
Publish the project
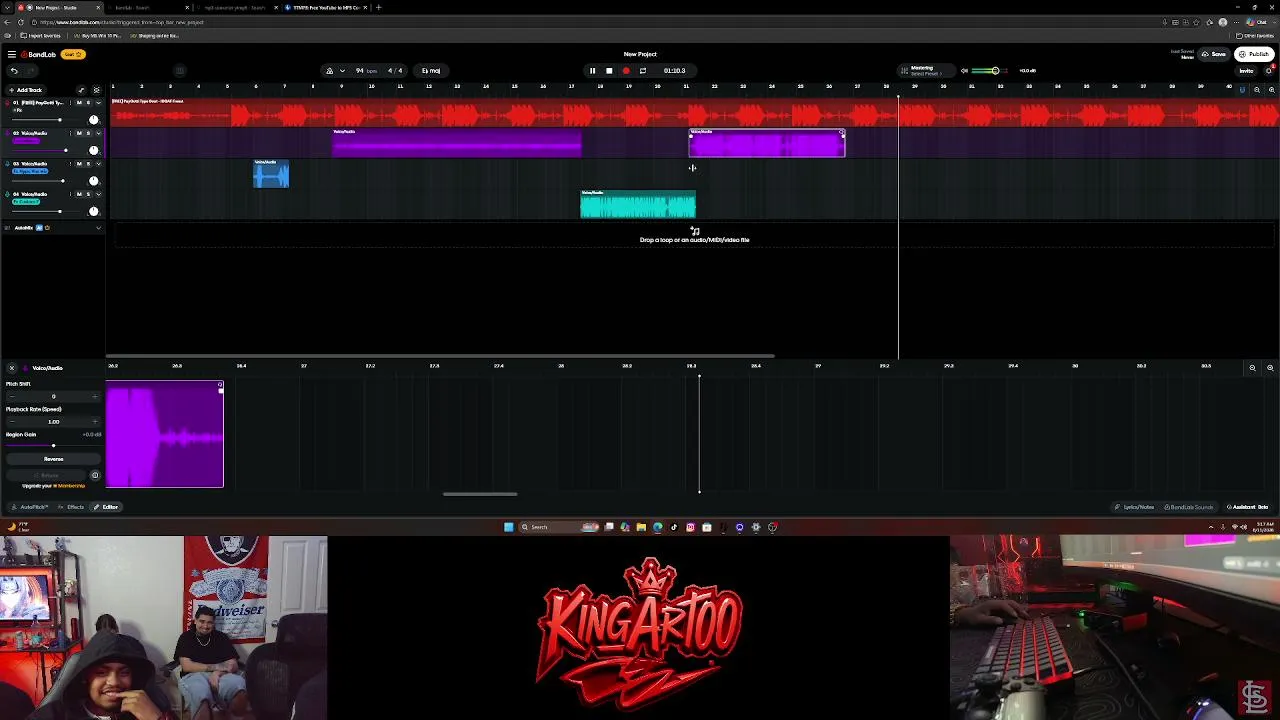[x=1254, y=54]
